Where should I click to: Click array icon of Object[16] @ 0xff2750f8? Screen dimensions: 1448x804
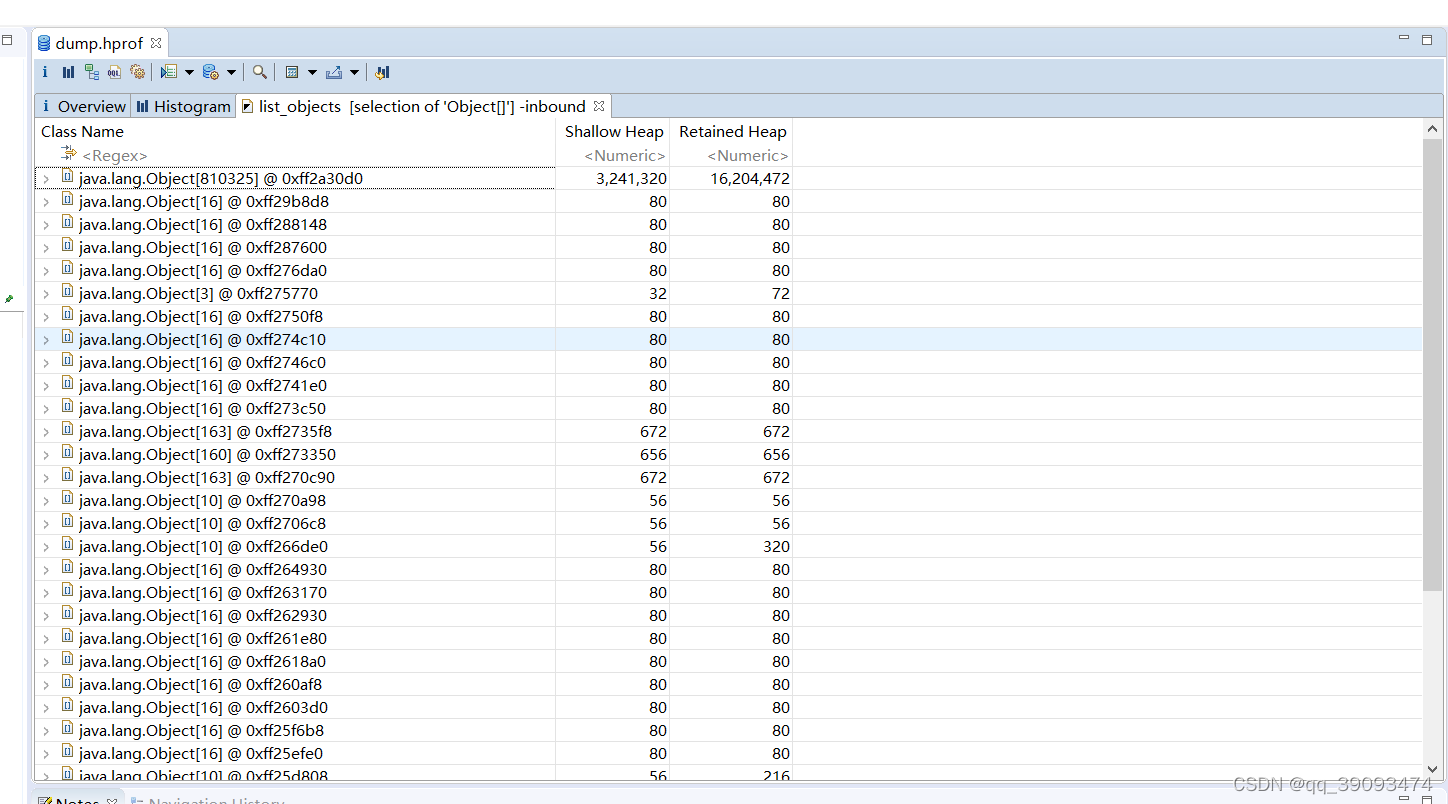pos(68,315)
